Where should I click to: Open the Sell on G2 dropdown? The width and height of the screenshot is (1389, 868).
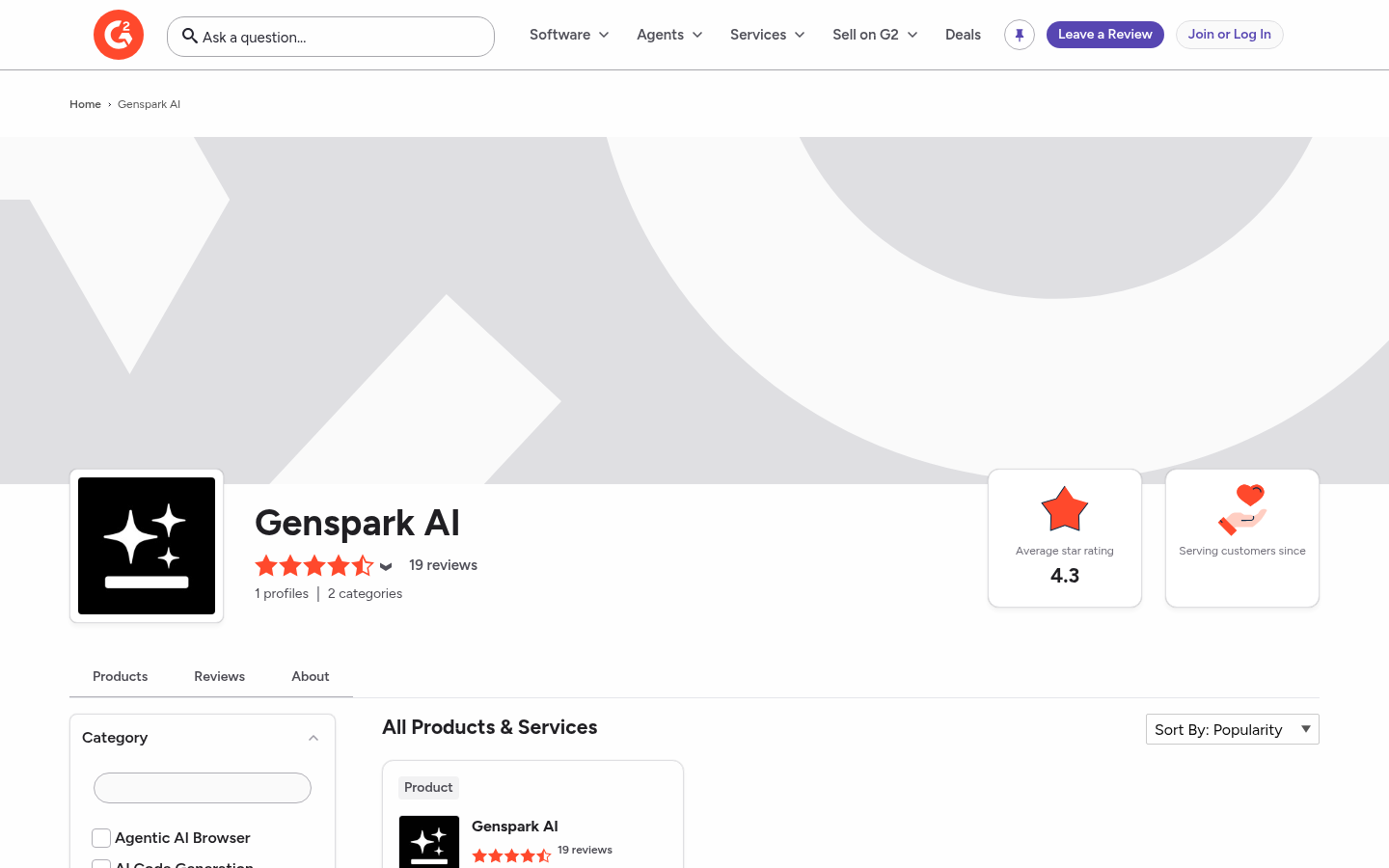click(875, 35)
